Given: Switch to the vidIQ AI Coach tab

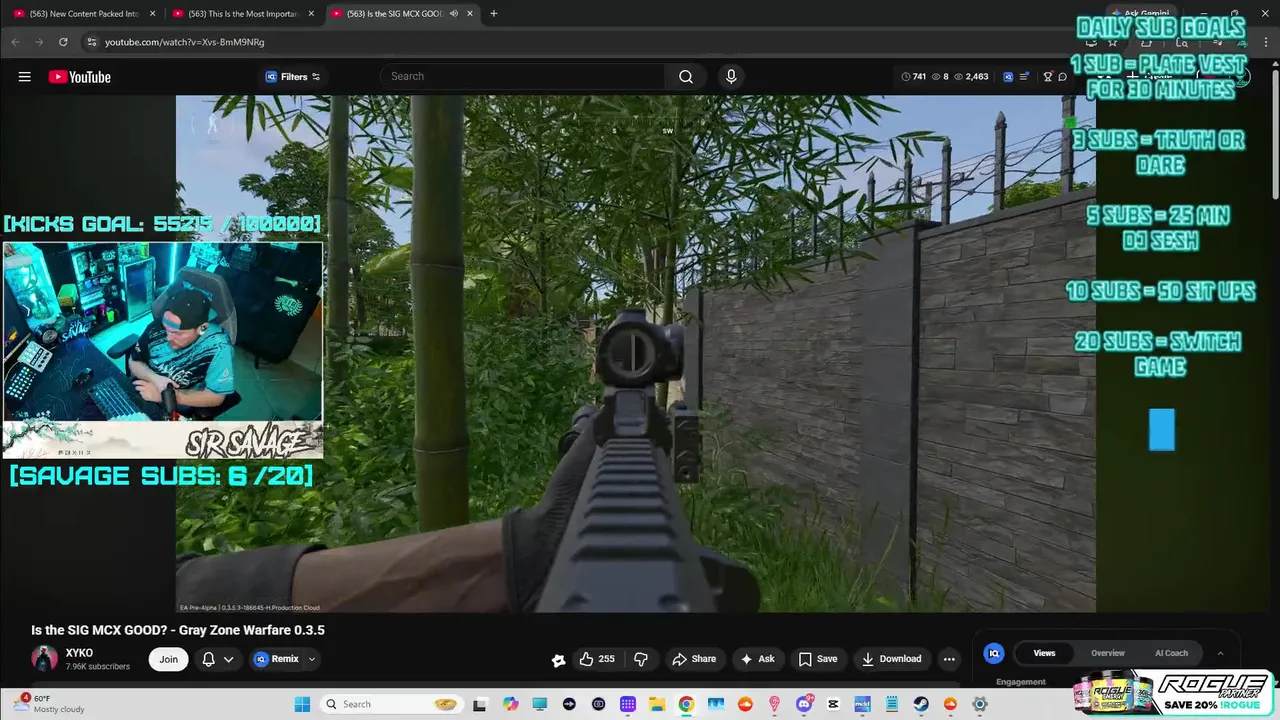Looking at the screenshot, I should click(1171, 653).
